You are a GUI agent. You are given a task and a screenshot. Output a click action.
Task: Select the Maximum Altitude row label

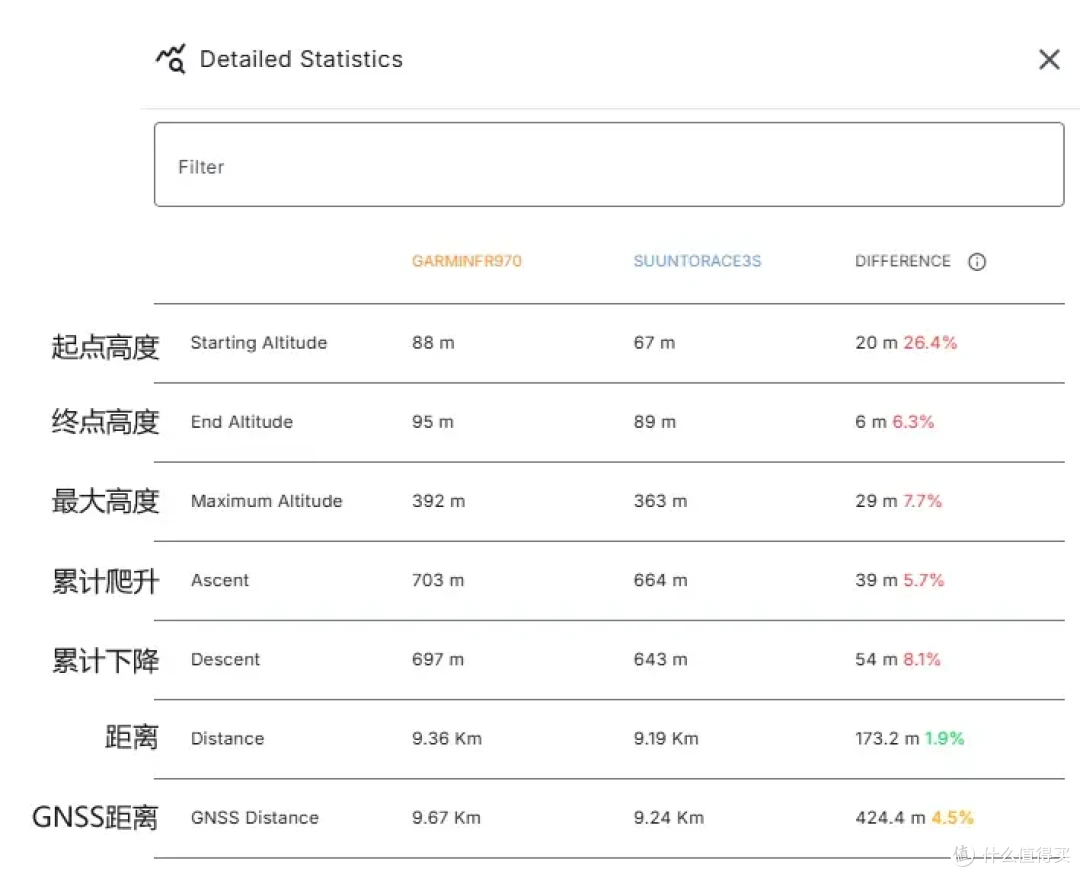[x=267, y=501]
